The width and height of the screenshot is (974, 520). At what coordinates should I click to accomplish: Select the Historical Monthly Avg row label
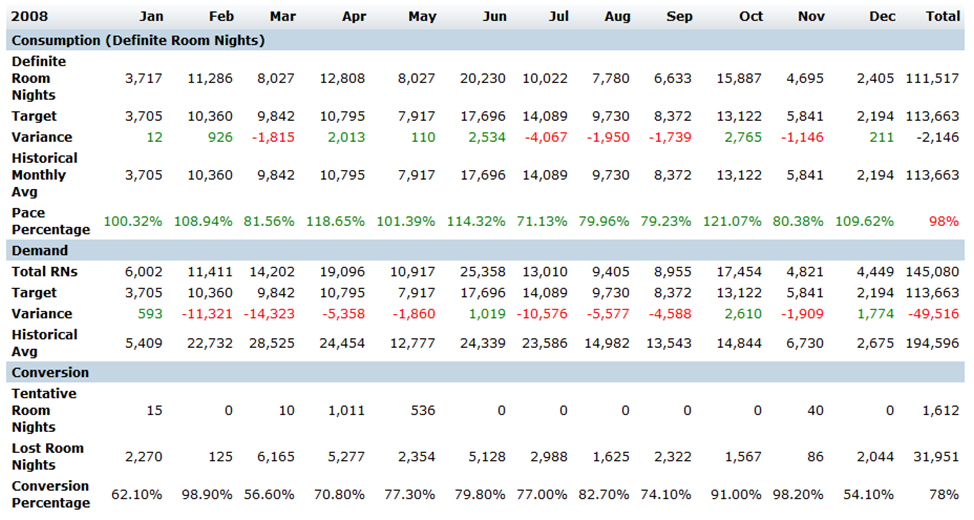point(45,175)
